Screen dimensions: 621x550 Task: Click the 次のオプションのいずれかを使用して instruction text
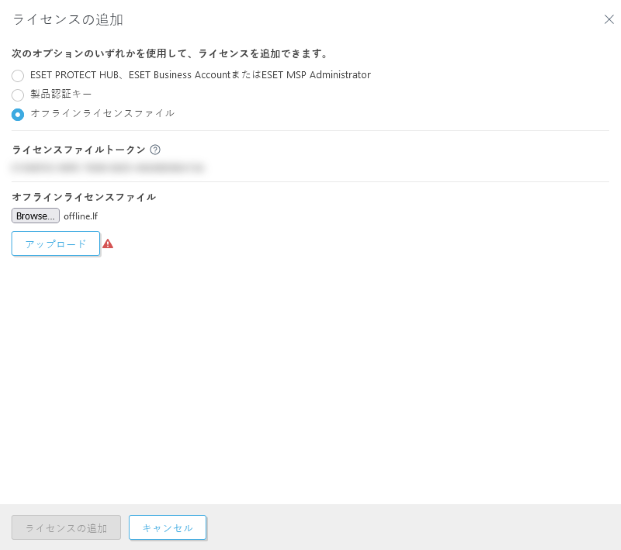(x=169, y=53)
